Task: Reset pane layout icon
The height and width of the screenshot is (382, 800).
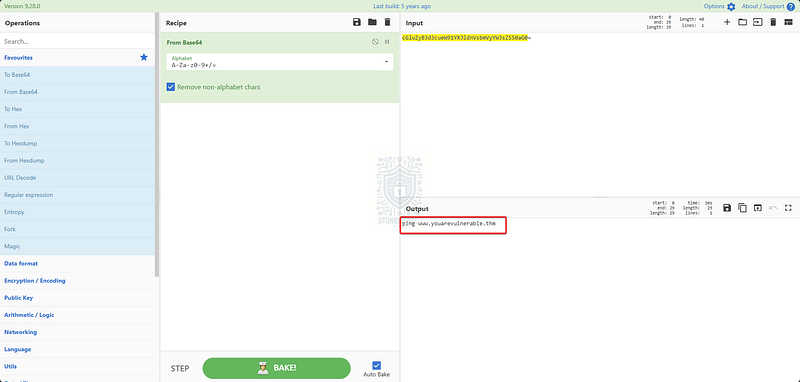Action: click(x=788, y=22)
